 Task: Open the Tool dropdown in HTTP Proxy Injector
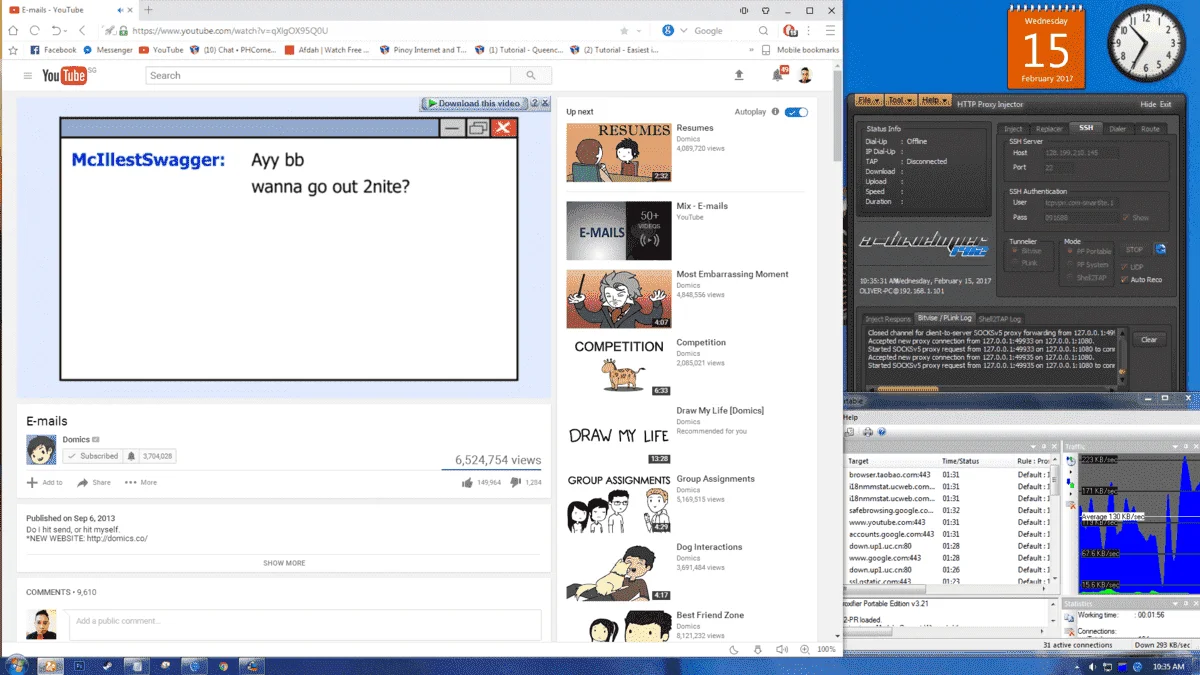pyautogui.click(x=900, y=100)
